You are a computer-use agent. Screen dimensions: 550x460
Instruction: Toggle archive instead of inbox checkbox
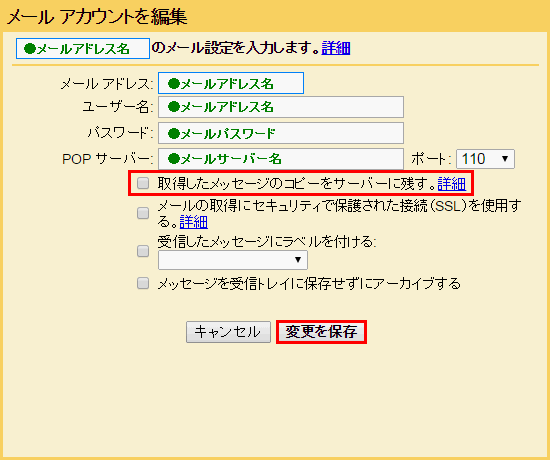[x=143, y=283]
